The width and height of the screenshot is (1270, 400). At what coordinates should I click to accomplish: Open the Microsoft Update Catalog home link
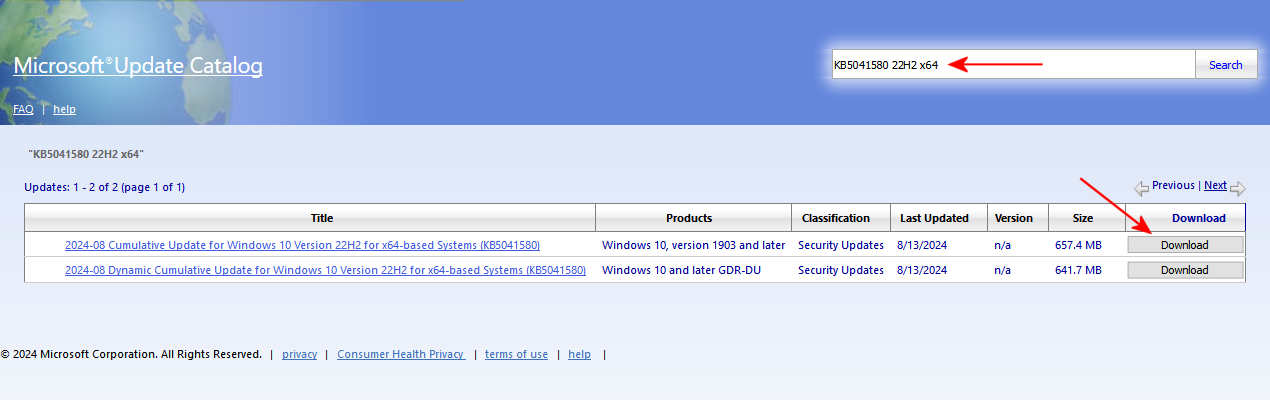(x=138, y=66)
